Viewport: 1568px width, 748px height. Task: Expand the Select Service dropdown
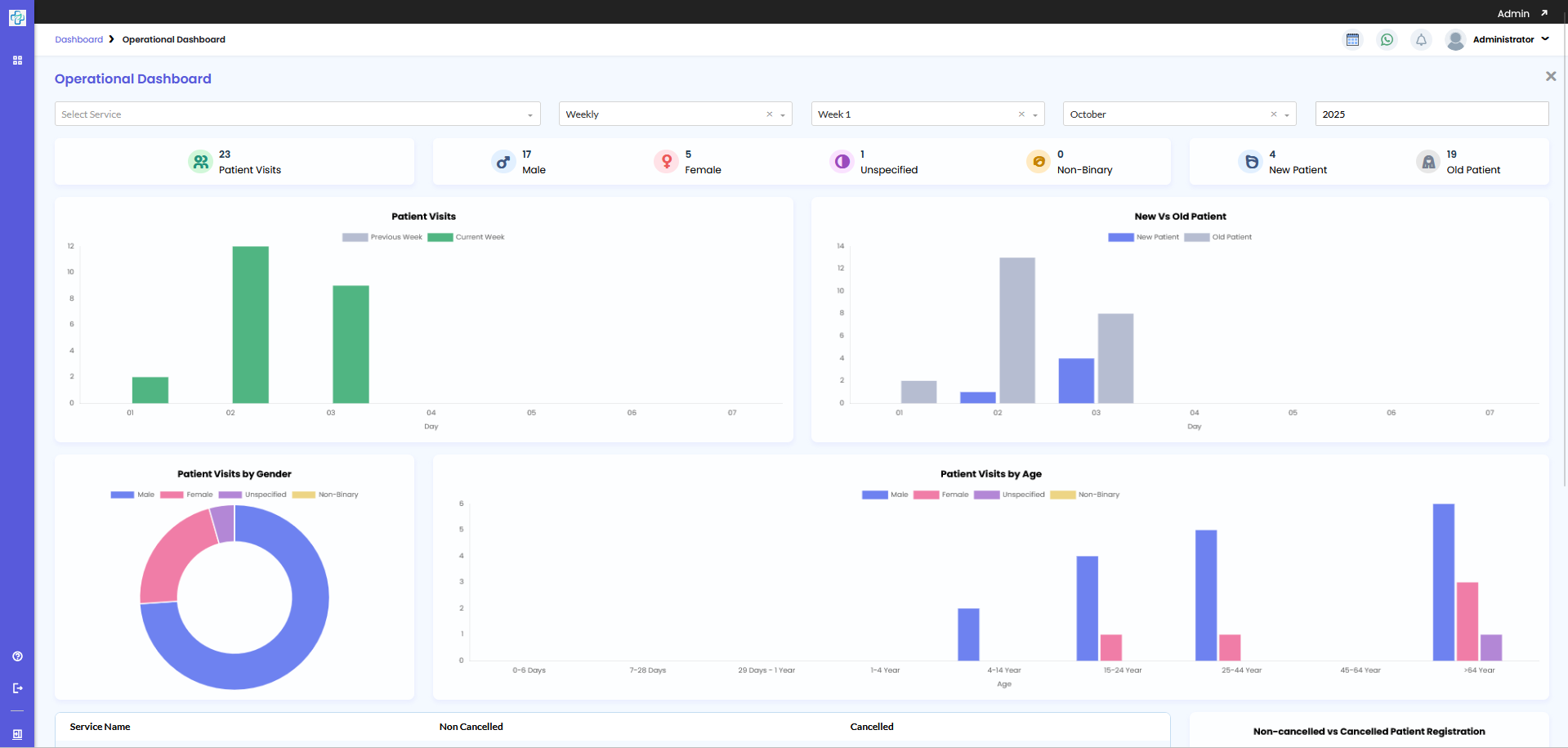pos(297,114)
